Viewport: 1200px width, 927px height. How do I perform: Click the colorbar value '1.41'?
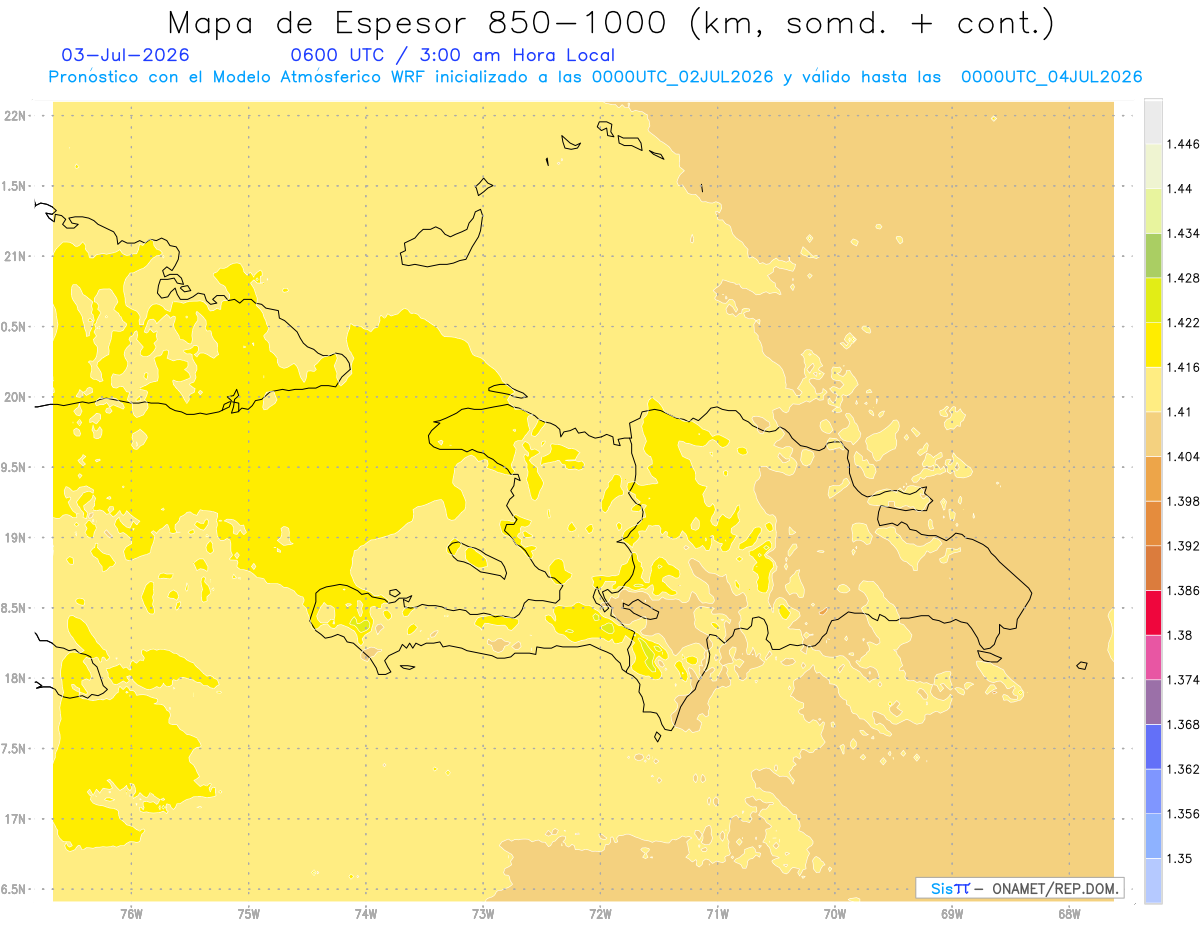coord(1179,412)
